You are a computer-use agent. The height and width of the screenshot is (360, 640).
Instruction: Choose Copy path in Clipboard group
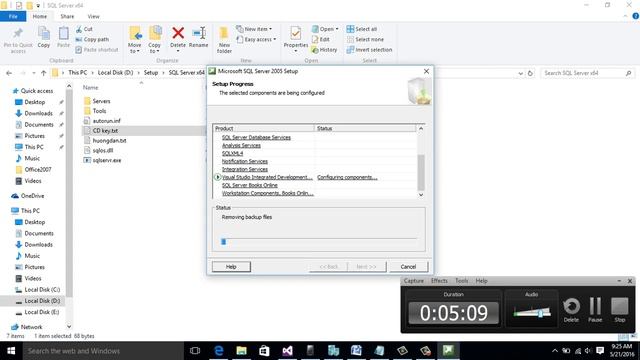click(92, 39)
